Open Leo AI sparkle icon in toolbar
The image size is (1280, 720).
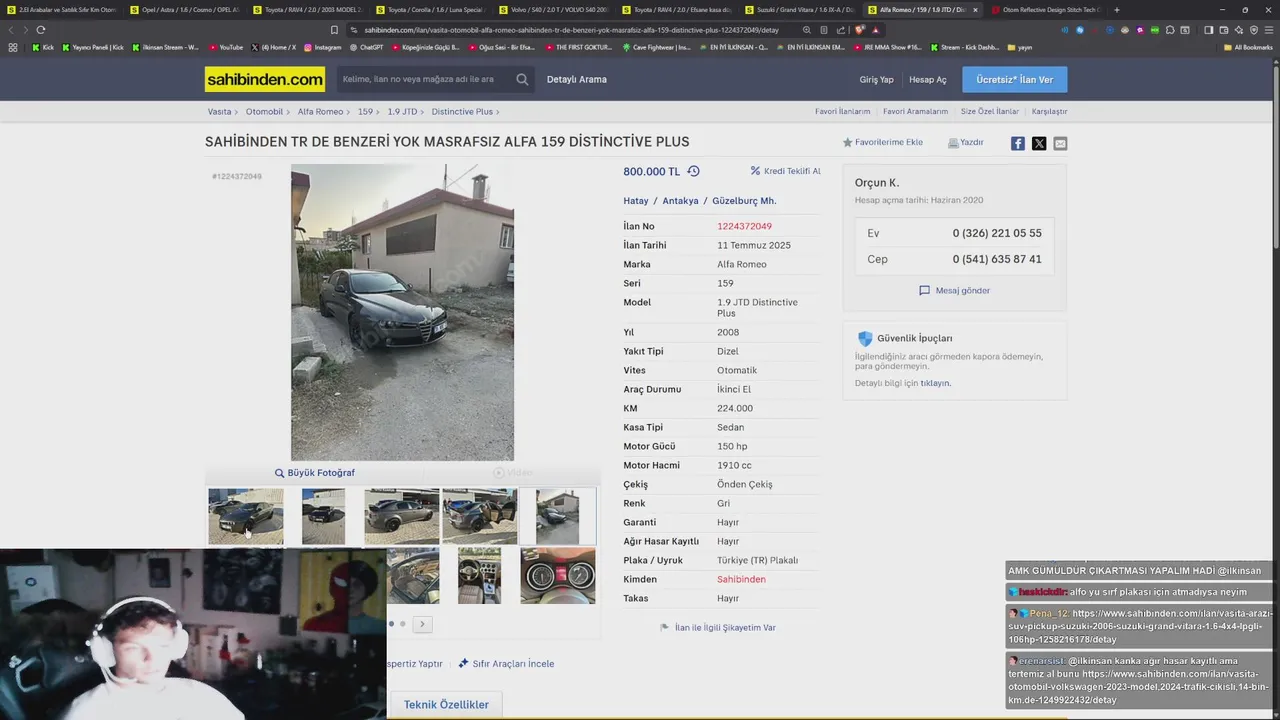tap(1238, 30)
